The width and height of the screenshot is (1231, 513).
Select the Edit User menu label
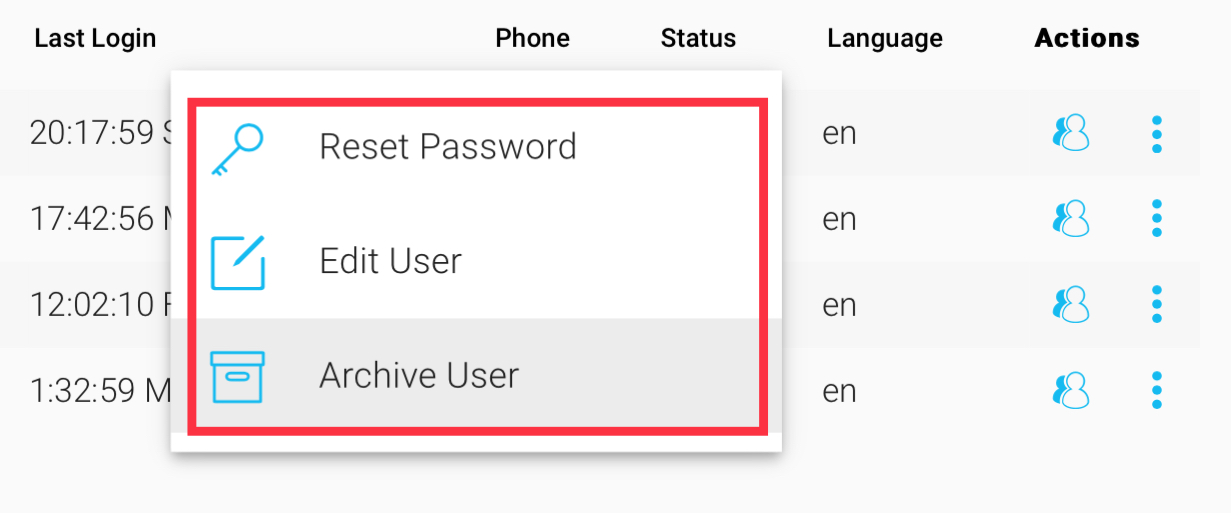(391, 262)
